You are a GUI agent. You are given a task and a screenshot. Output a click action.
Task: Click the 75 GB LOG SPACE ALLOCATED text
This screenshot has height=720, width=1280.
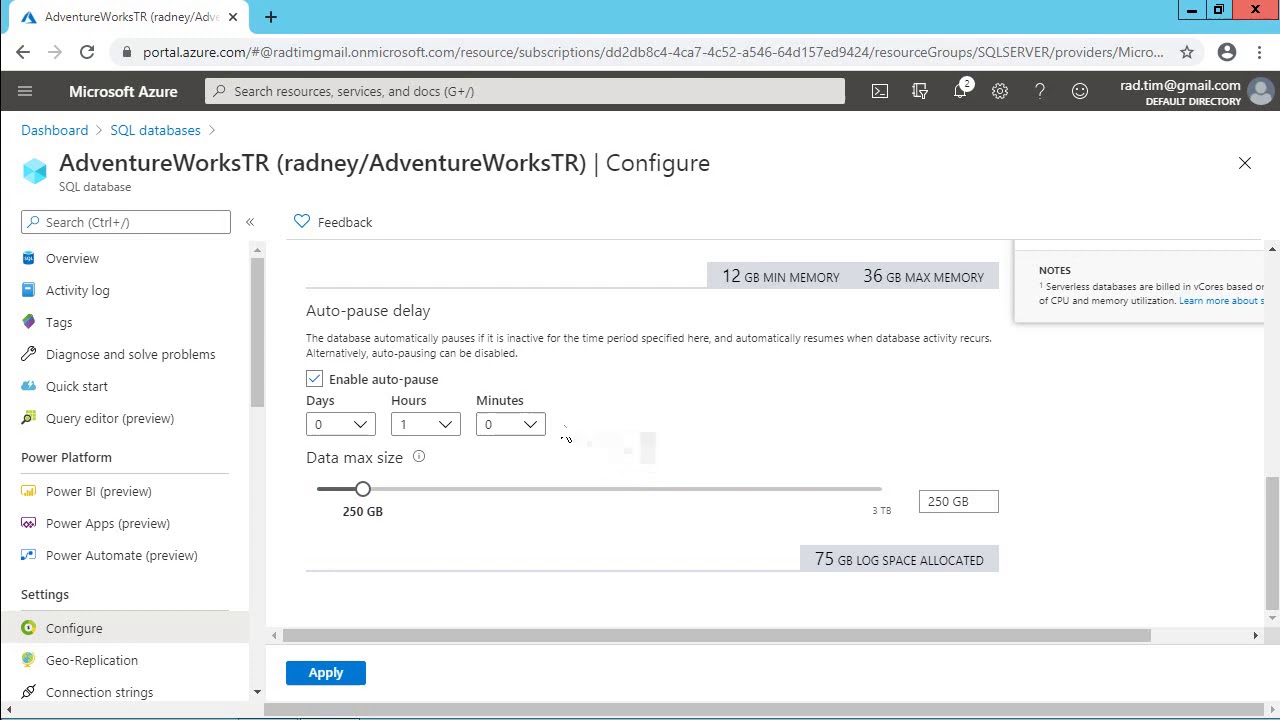(899, 560)
